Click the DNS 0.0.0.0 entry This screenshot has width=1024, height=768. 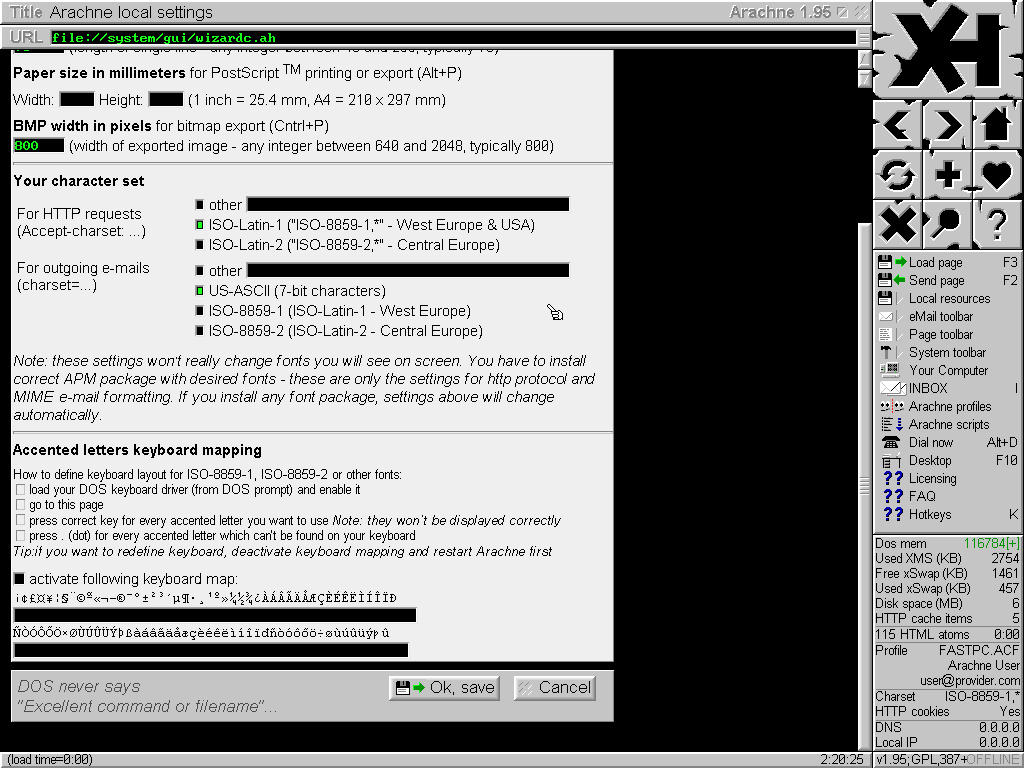[948, 727]
